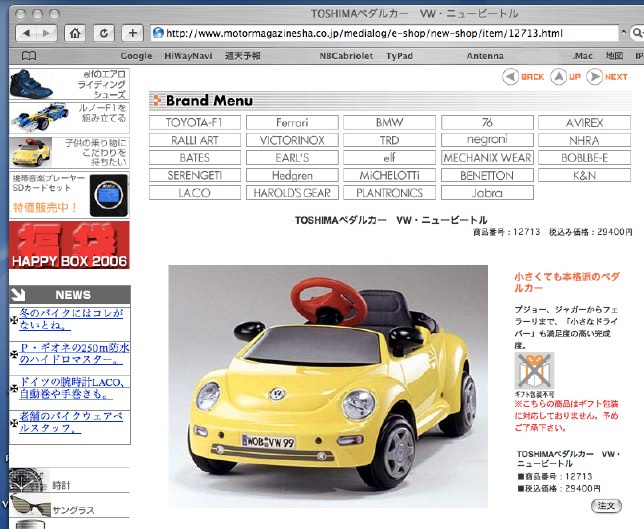
Task: Select the EARL'S brand
Action: pos(292,158)
